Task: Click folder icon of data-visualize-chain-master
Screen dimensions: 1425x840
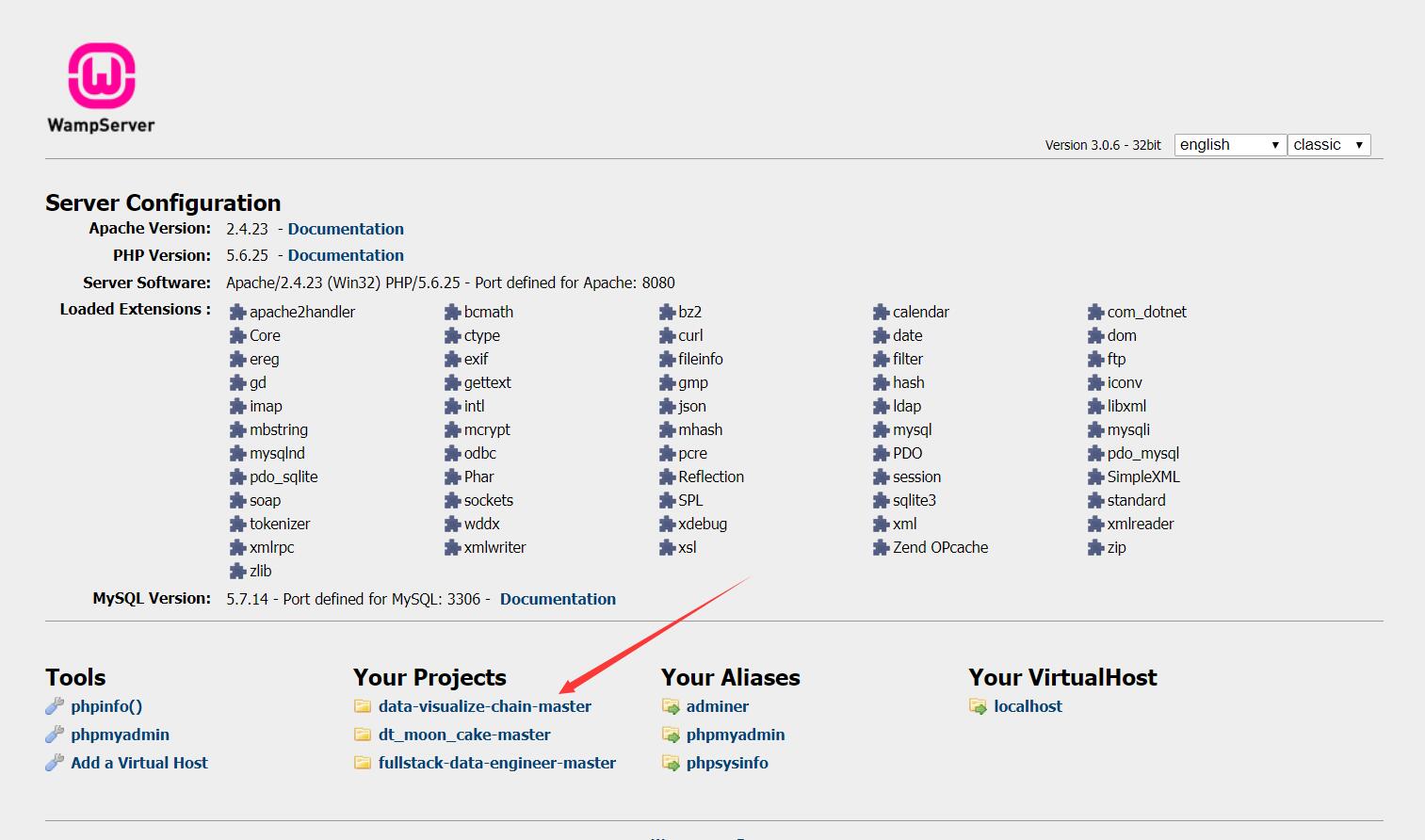Action: [x=363, y=706]
